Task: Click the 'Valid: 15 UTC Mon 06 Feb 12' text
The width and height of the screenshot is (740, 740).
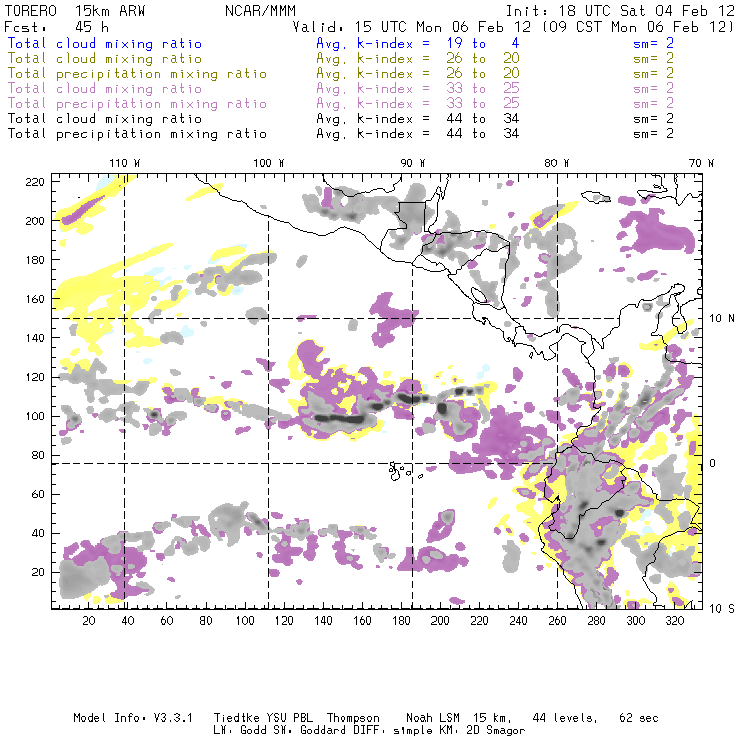Action: 412,27
